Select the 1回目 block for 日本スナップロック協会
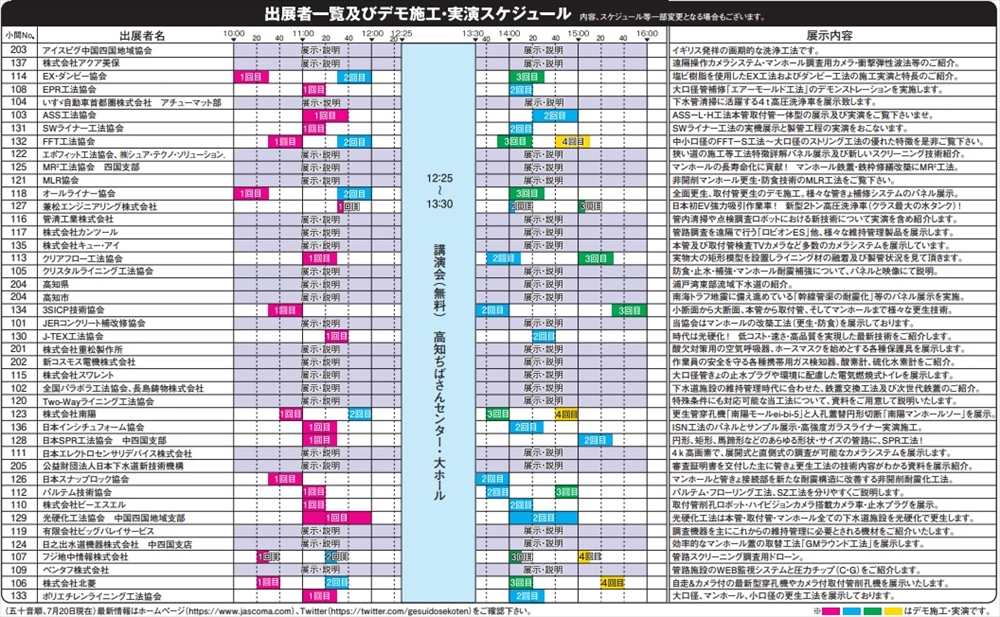The image size is (1000, 617). (285, 479)
